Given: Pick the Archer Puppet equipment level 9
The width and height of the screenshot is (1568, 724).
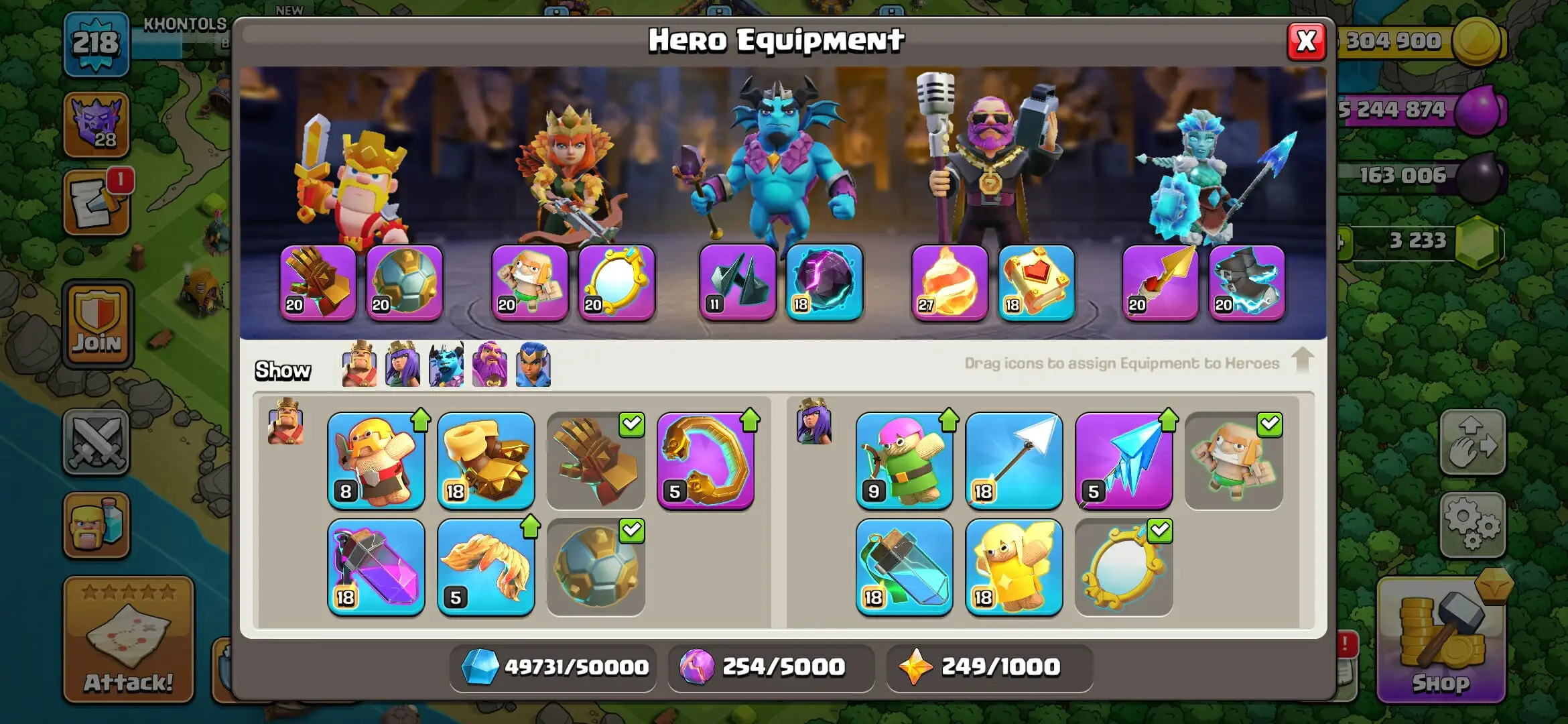Looking at the screenshot, I should [x=904, y=461].
